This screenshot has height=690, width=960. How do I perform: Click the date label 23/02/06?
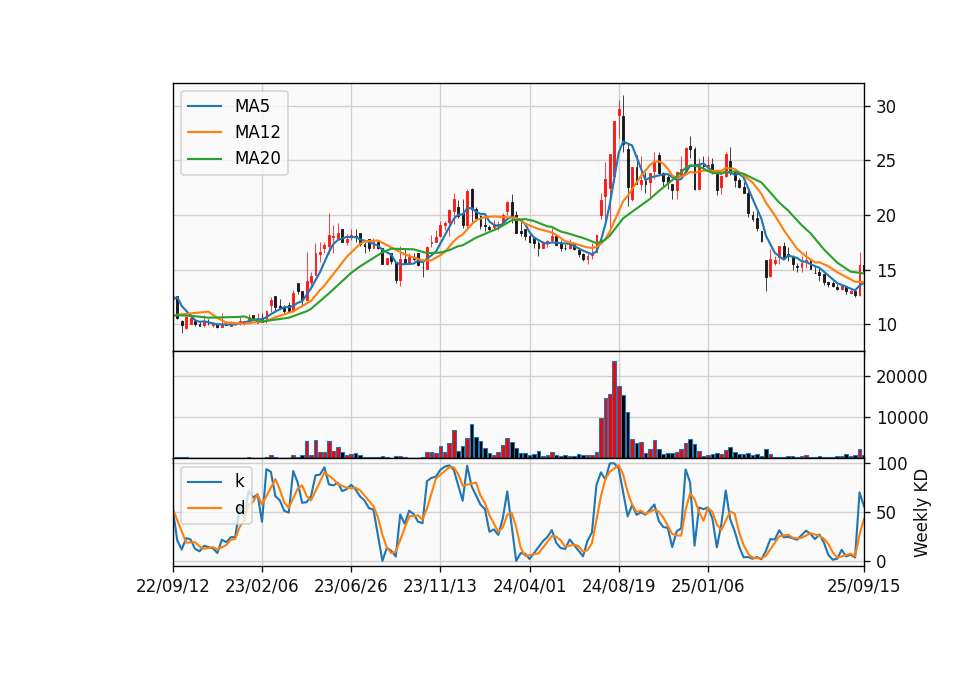tap(261, 587)
